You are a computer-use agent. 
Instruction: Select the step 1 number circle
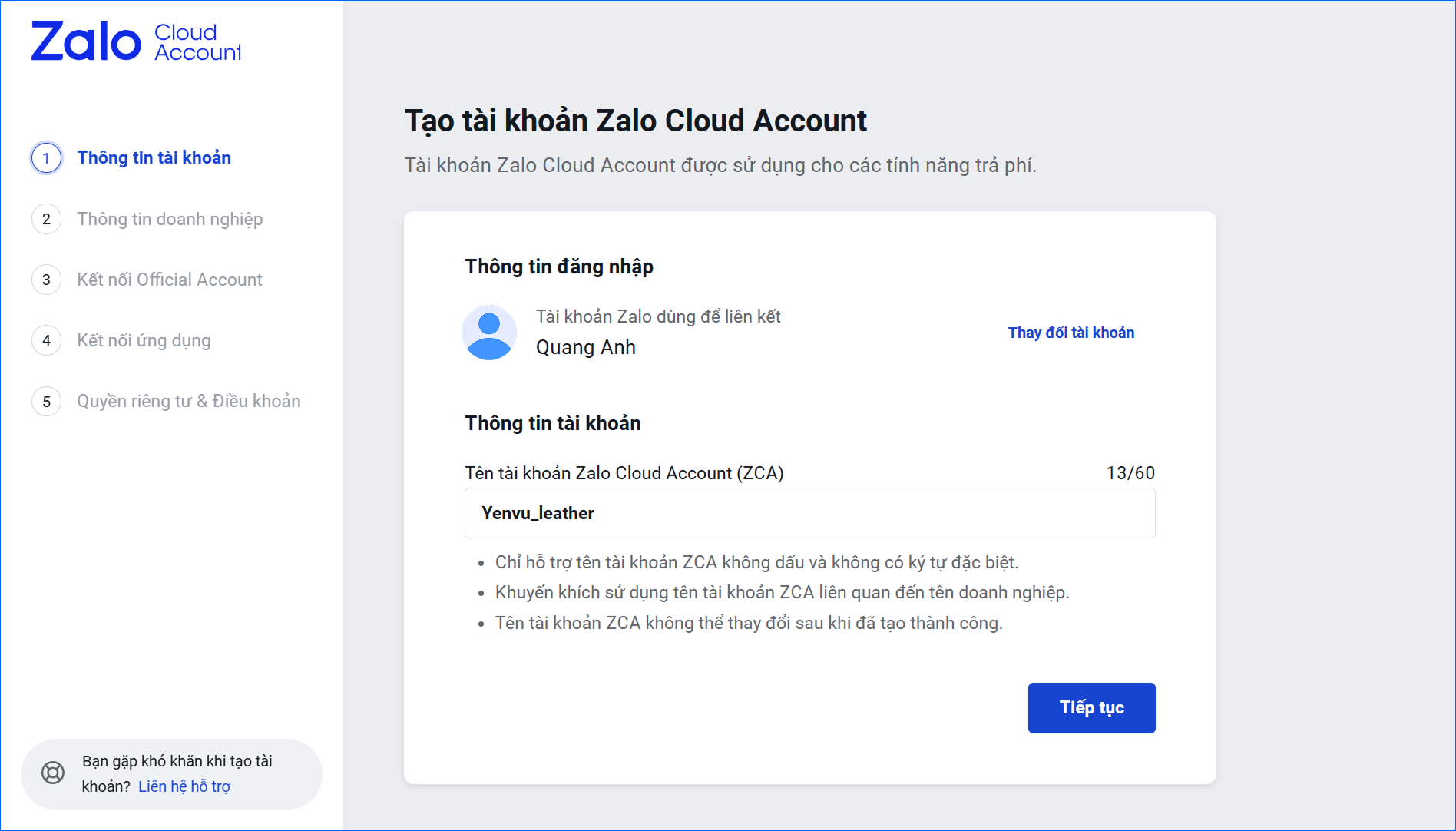pyautogui.click(x=47, y=158)
